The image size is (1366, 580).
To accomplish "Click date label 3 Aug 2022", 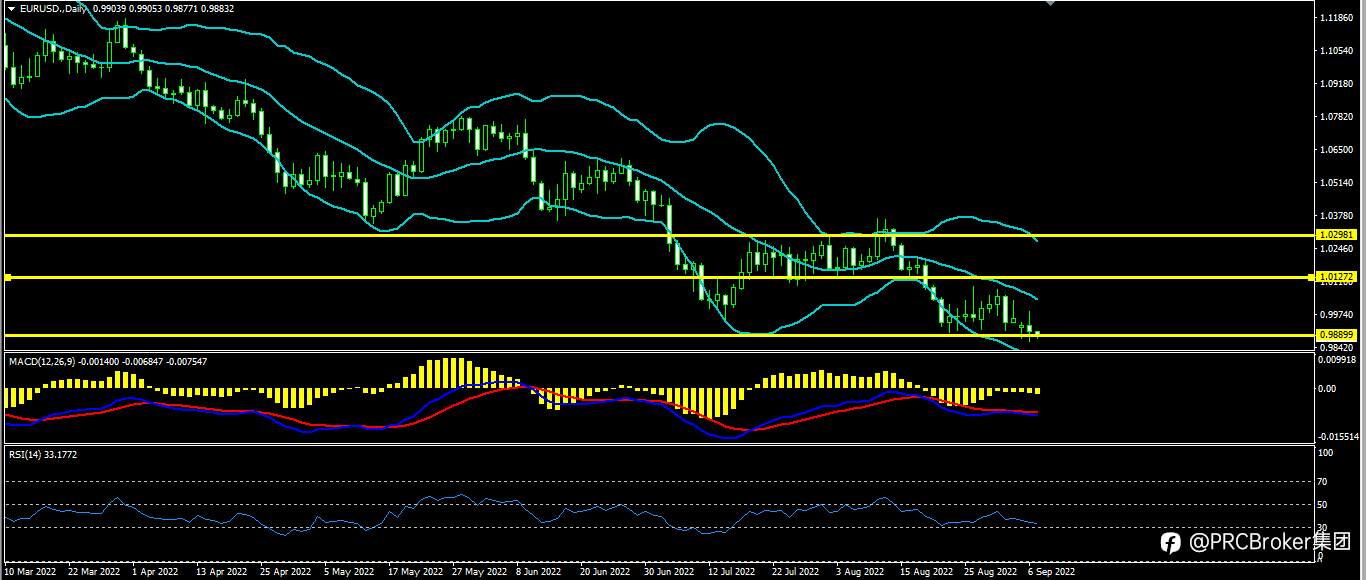I will click(x=859, y=572).
